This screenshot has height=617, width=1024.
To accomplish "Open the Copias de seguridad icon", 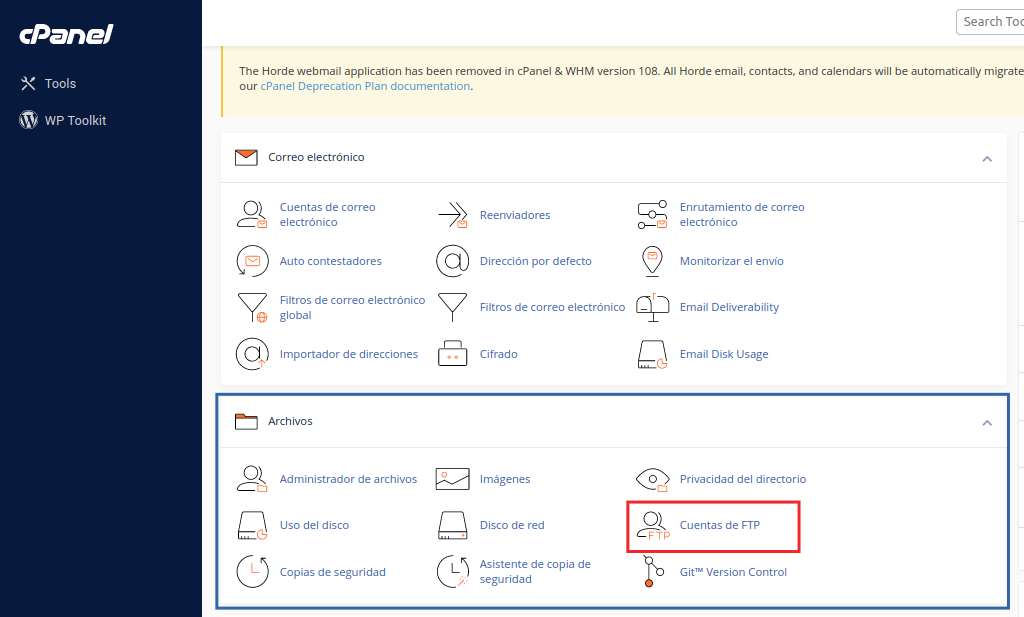I will [252, 572].
